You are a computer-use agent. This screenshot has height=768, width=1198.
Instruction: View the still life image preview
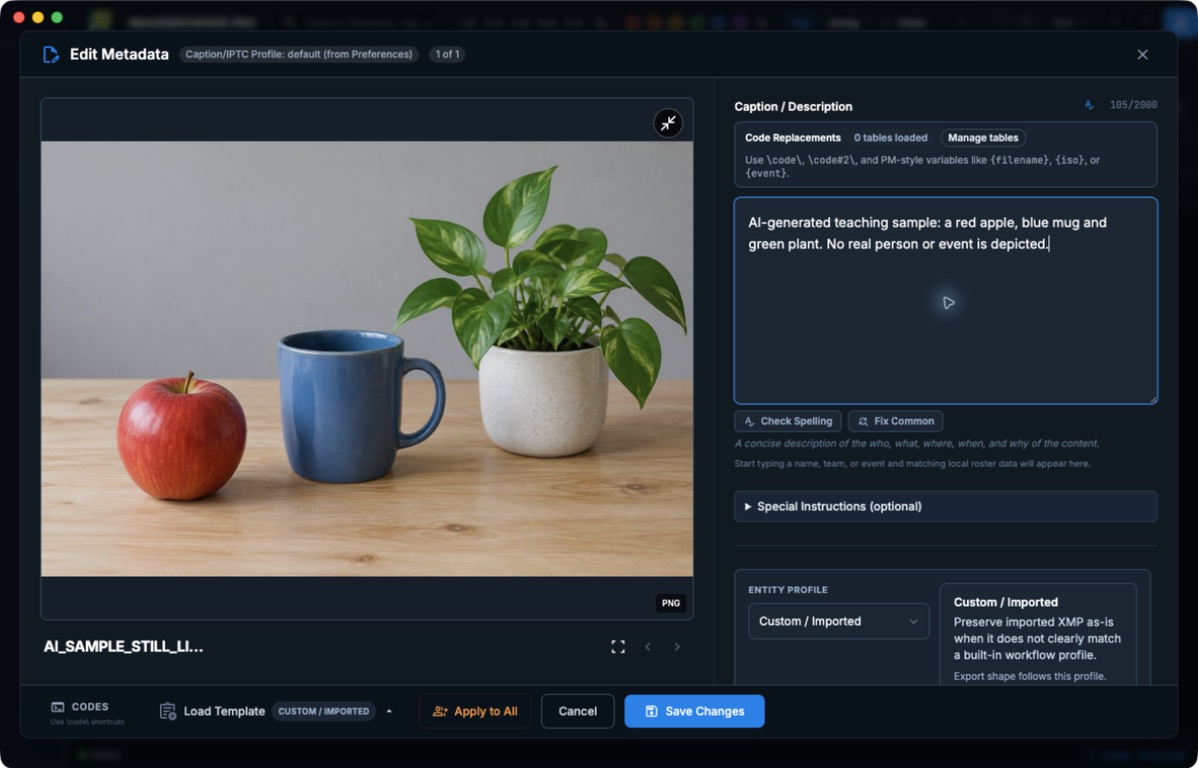(x=367, y=358)
